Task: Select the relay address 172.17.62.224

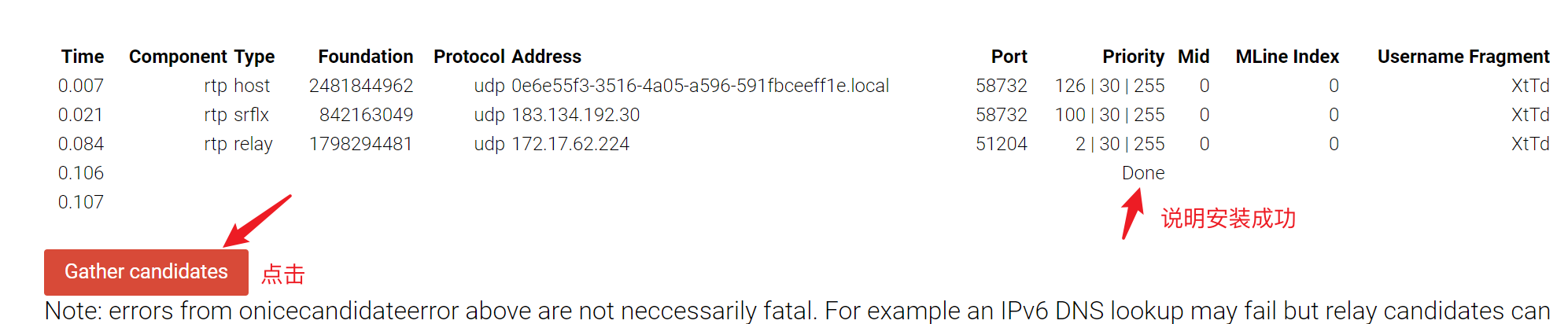Action: [570, 144]
